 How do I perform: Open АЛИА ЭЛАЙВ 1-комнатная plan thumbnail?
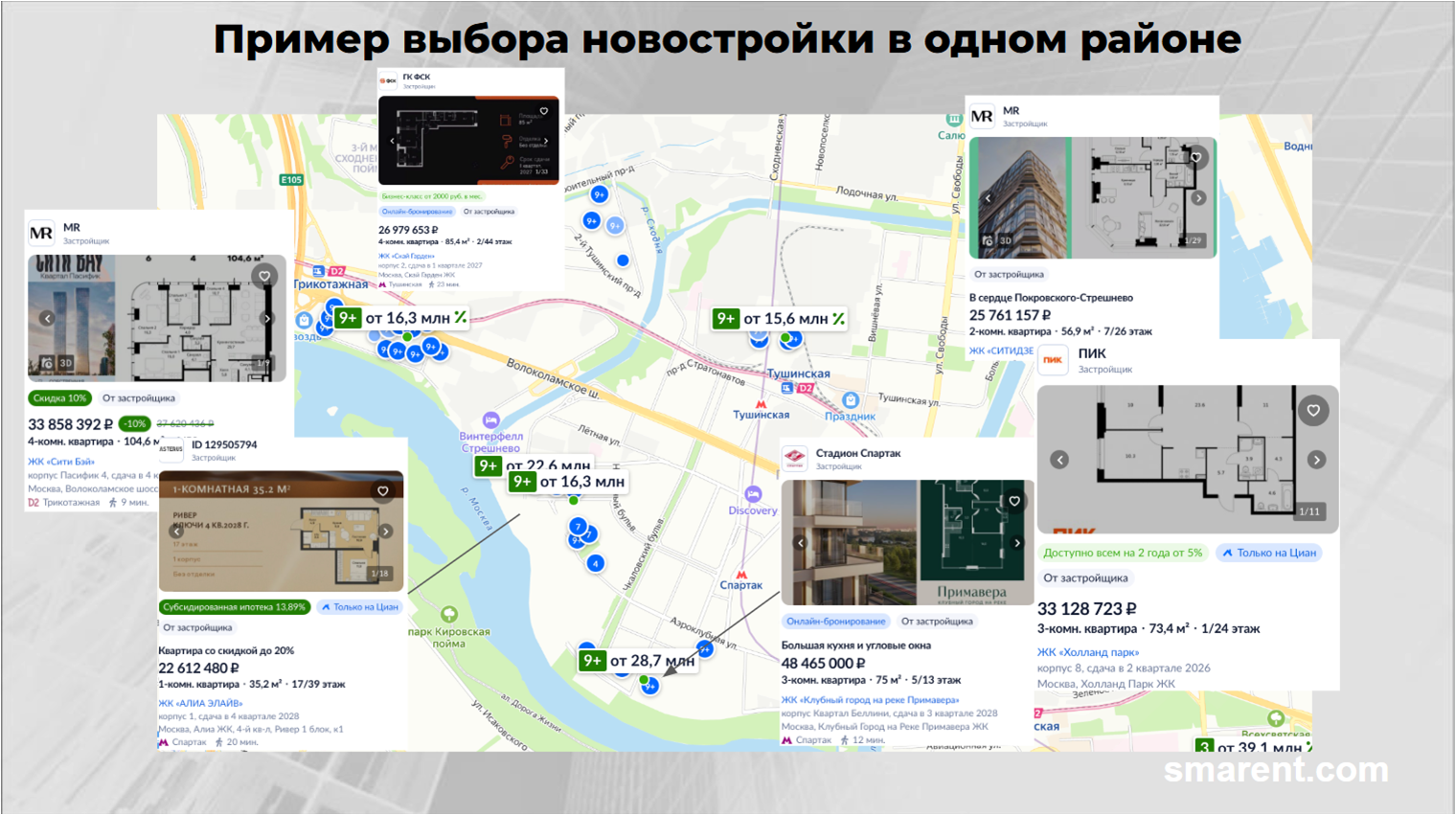pyautogui.click(x=281, y=532)
